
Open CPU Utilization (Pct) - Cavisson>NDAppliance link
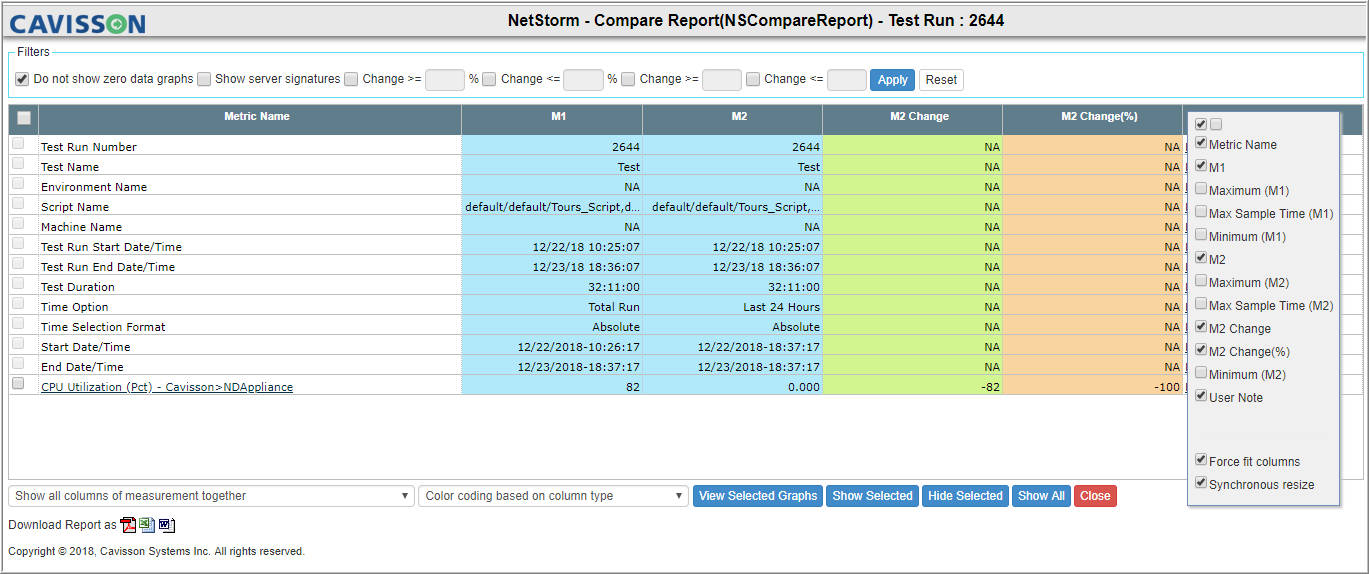(167, 387)
